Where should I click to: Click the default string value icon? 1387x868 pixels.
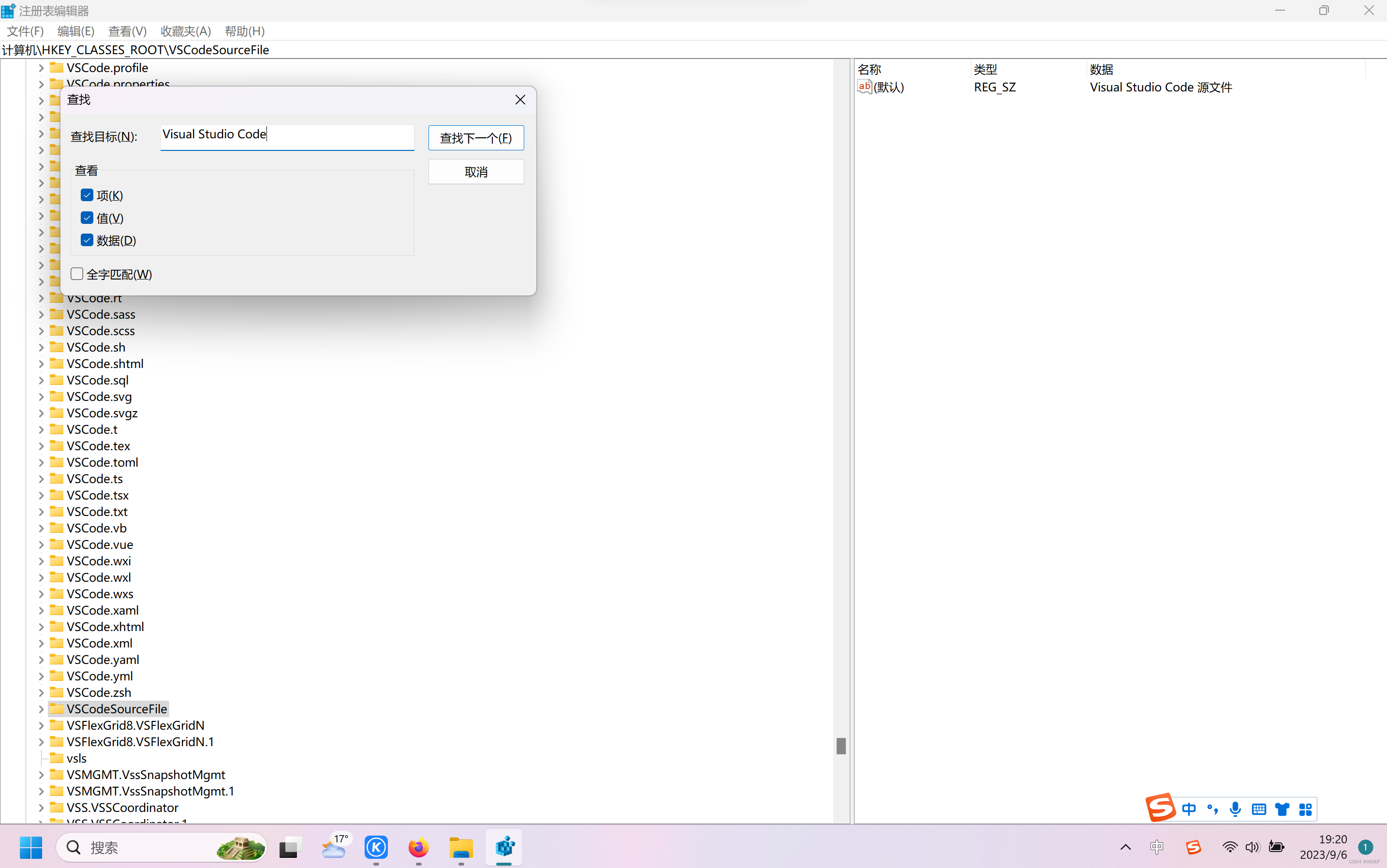864,87
